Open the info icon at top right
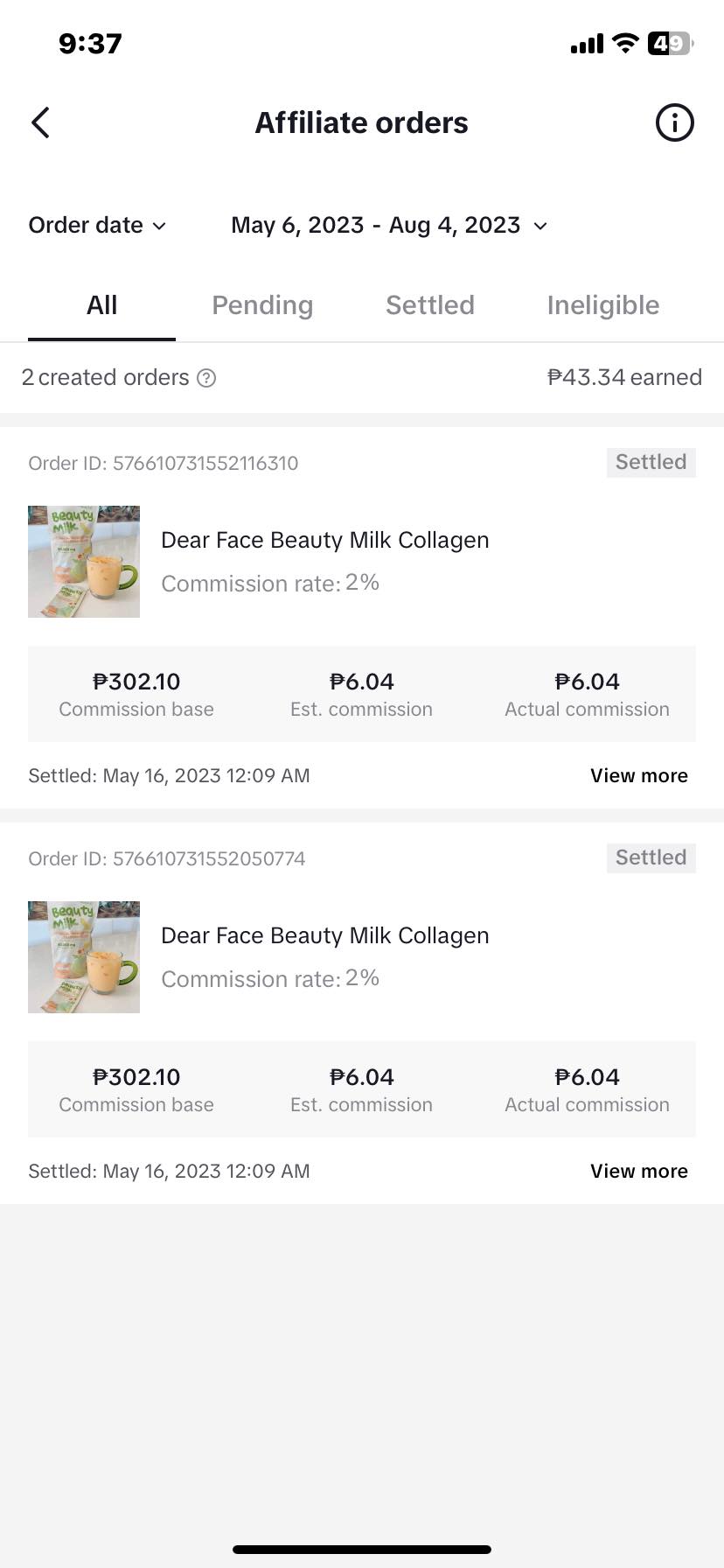Image resolution: width=724 pixels, height=1568 pixels. pyautogui.click(x=674, y=122)
